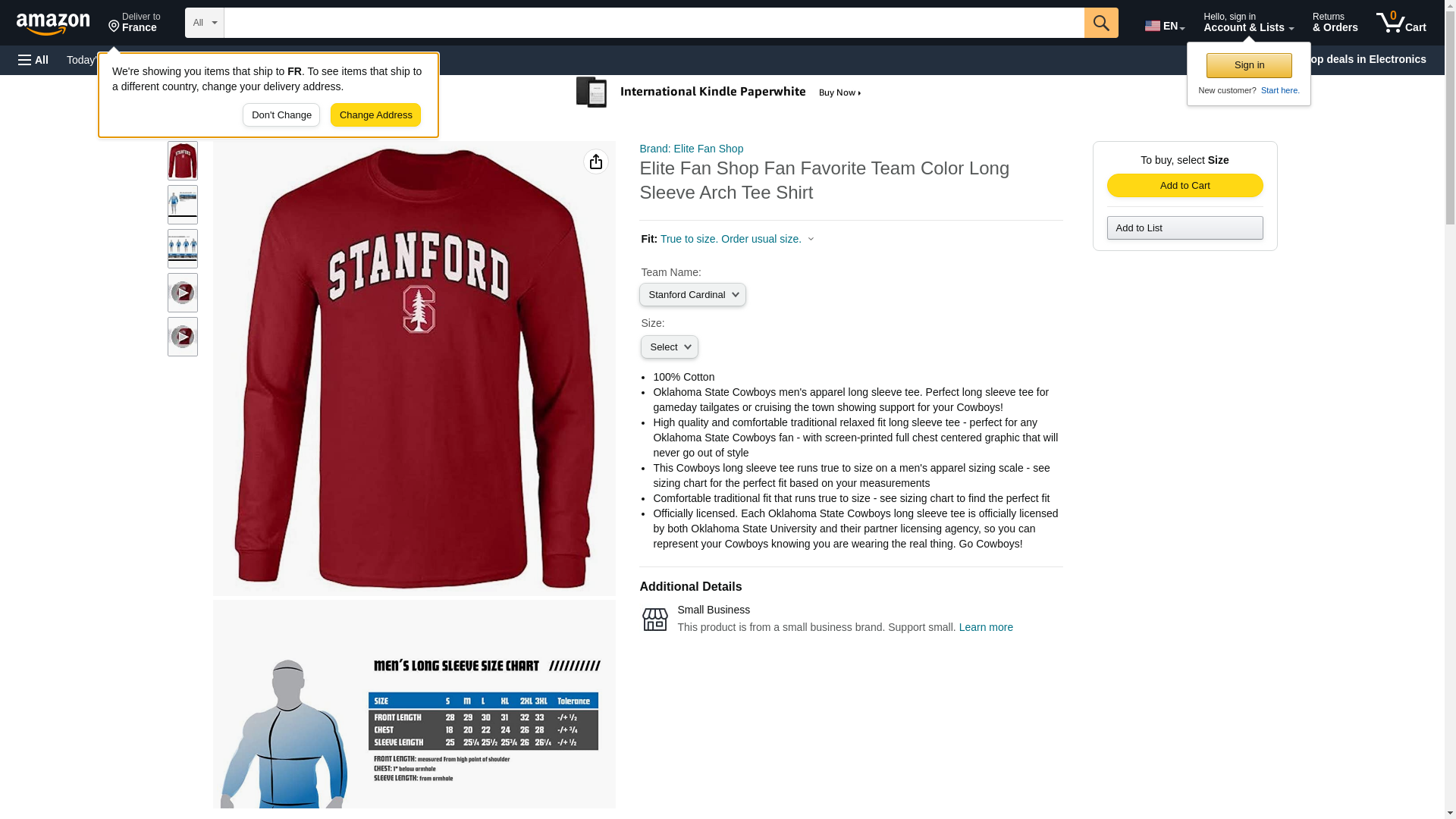Image resolution: width=1456 pixels, height=819 pixels.
Task: Follow the Brand: Elite Fan Shop link
Action: pos(691,149)
